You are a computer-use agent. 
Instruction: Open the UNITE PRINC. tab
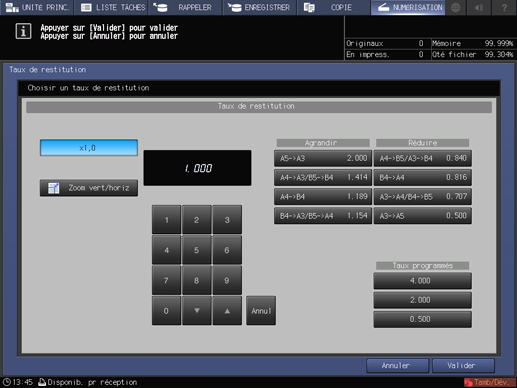(37, 7)
